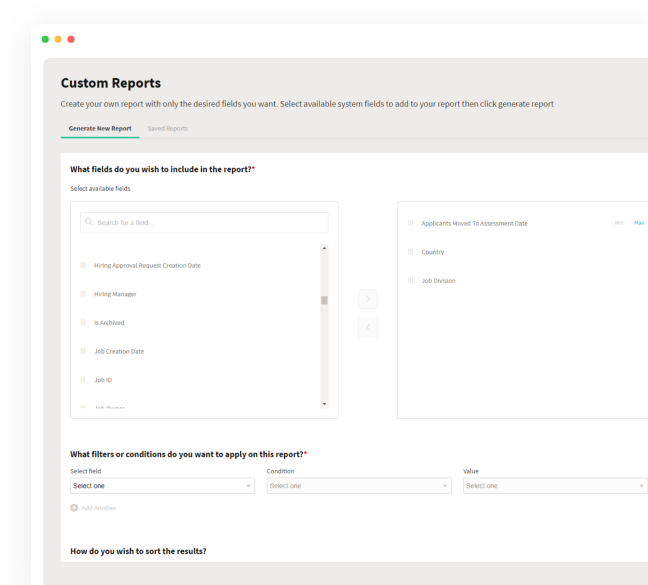
Task: Open the Value dropdown
Action: tap(555, 486)
